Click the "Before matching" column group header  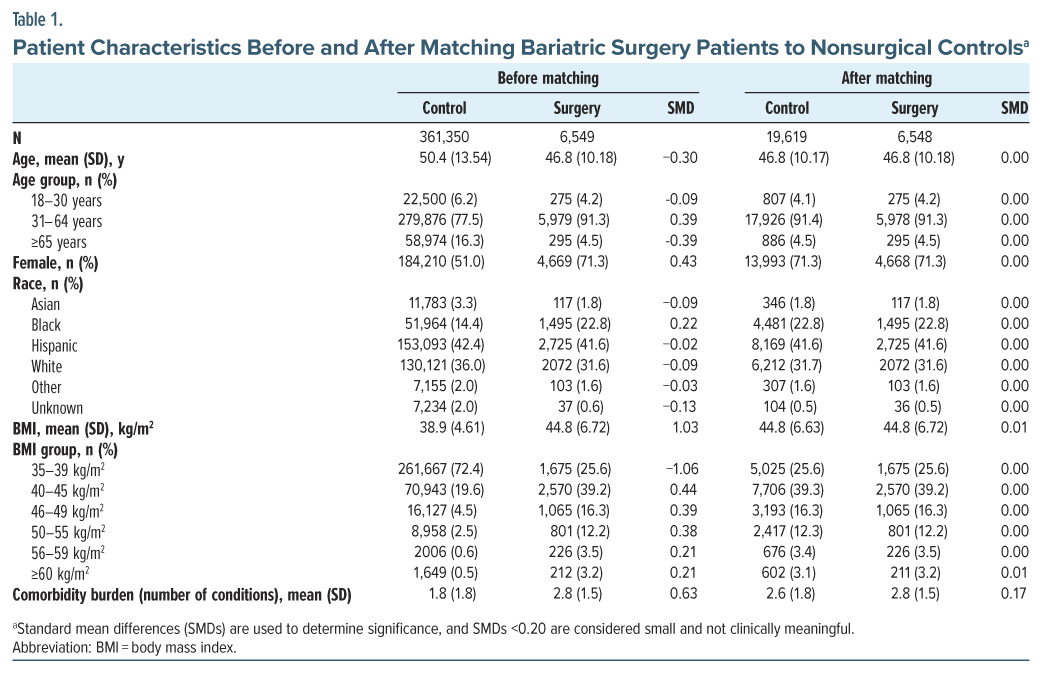[x=548, y=78]
